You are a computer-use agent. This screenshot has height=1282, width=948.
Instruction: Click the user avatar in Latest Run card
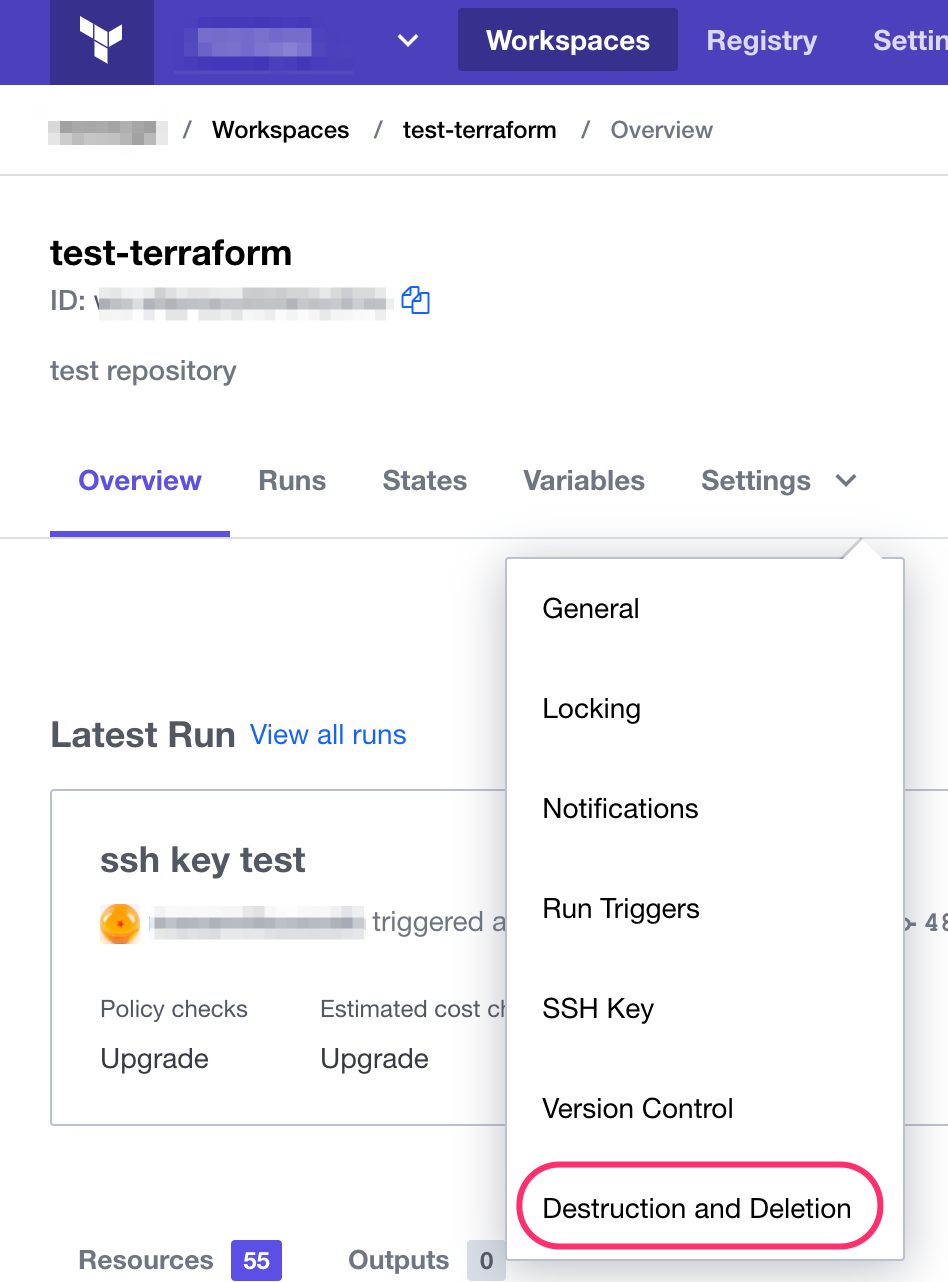pos(120,923)
